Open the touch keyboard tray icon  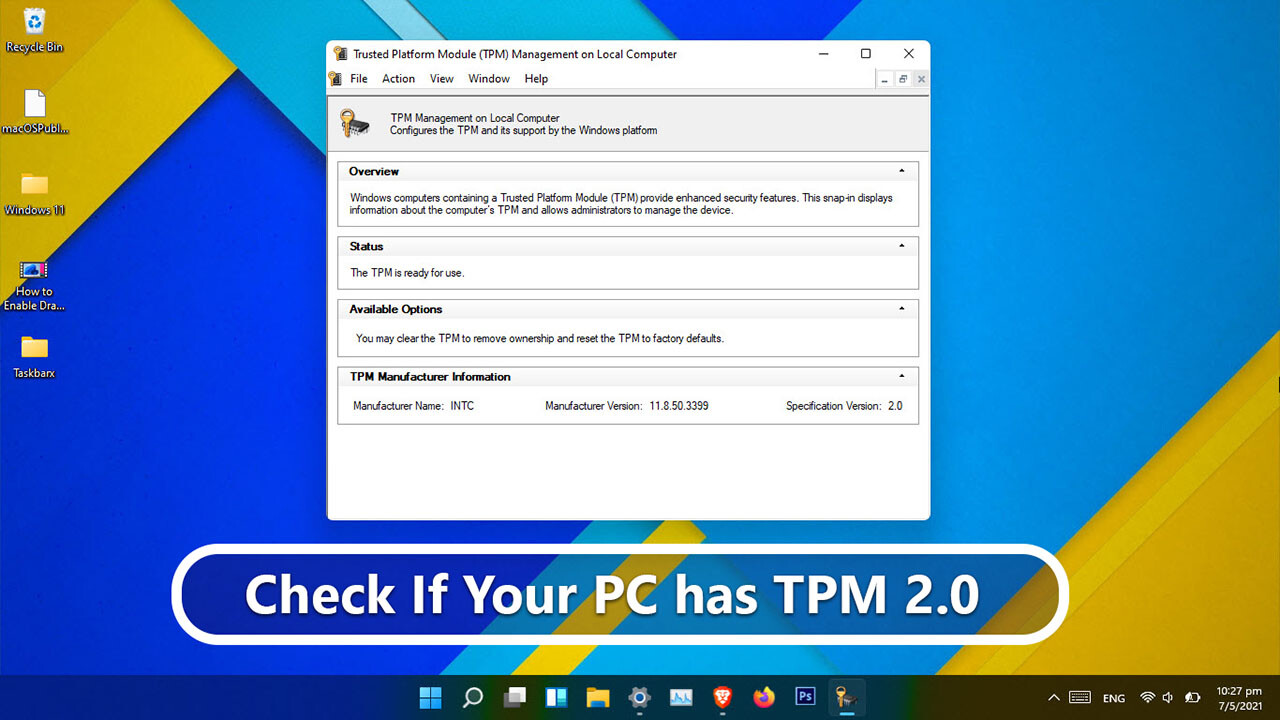(x=1080, y=698)
